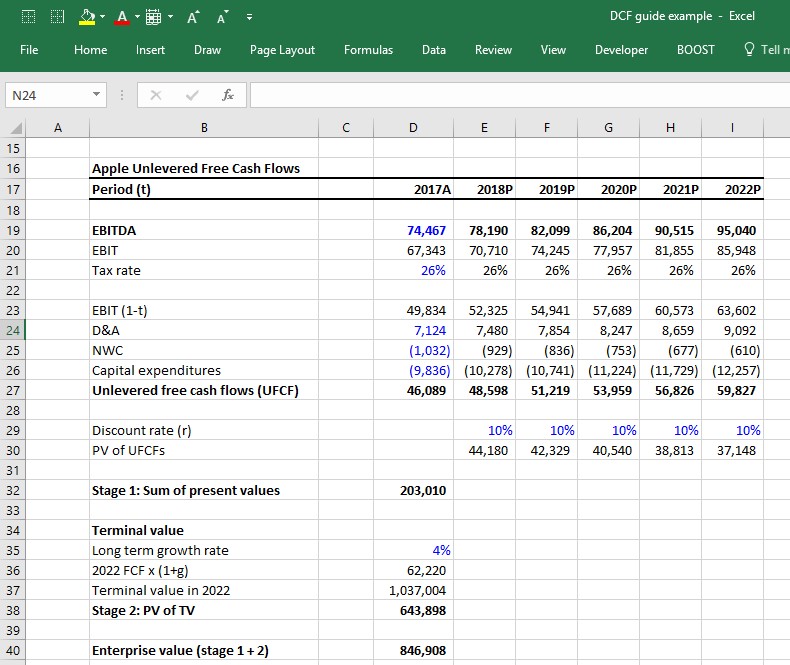Select row 24 header
The height and width of the screenshot is (665, 790).
(13, 330)
